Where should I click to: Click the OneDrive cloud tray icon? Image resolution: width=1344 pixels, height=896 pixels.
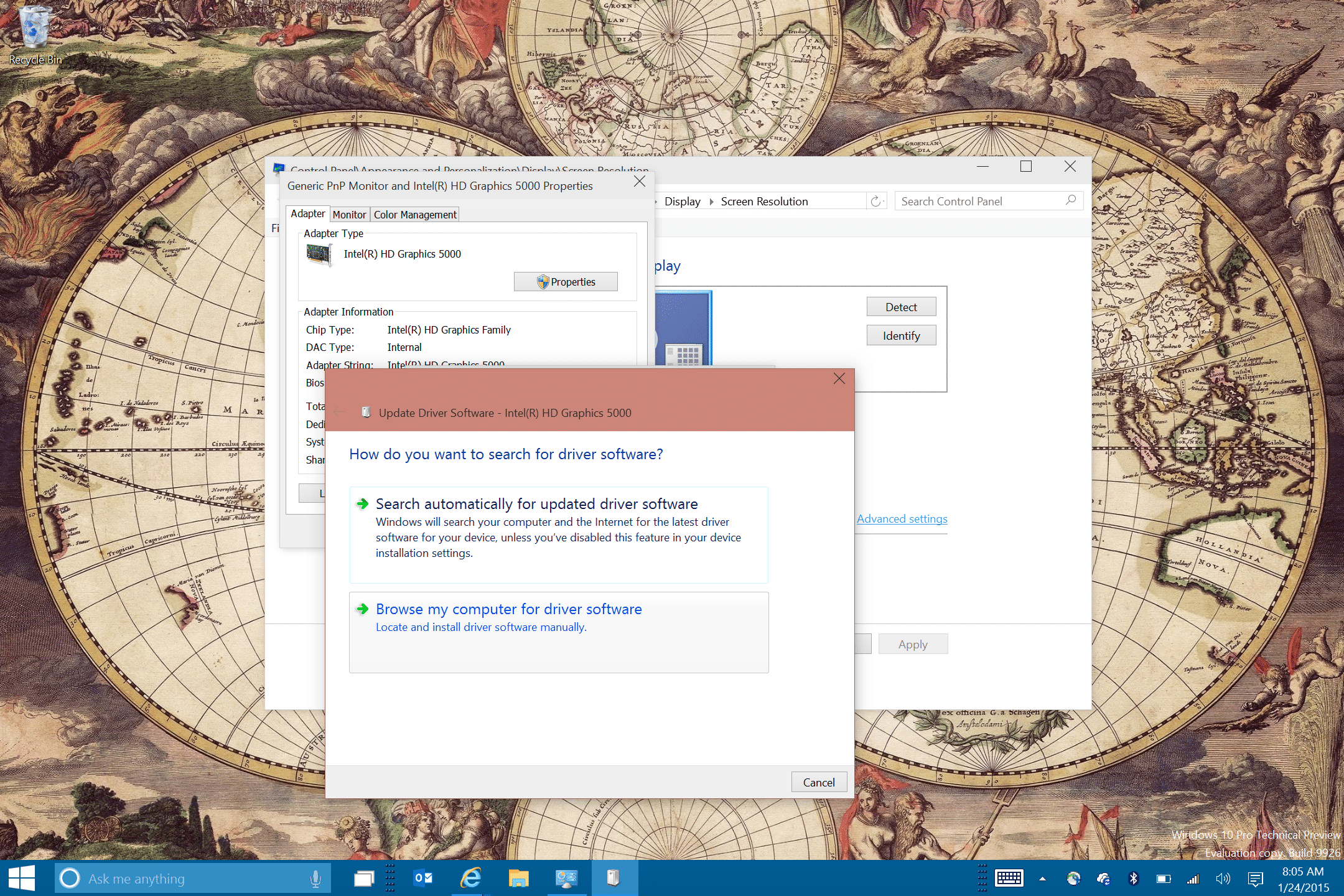[x=1103, y=879]
